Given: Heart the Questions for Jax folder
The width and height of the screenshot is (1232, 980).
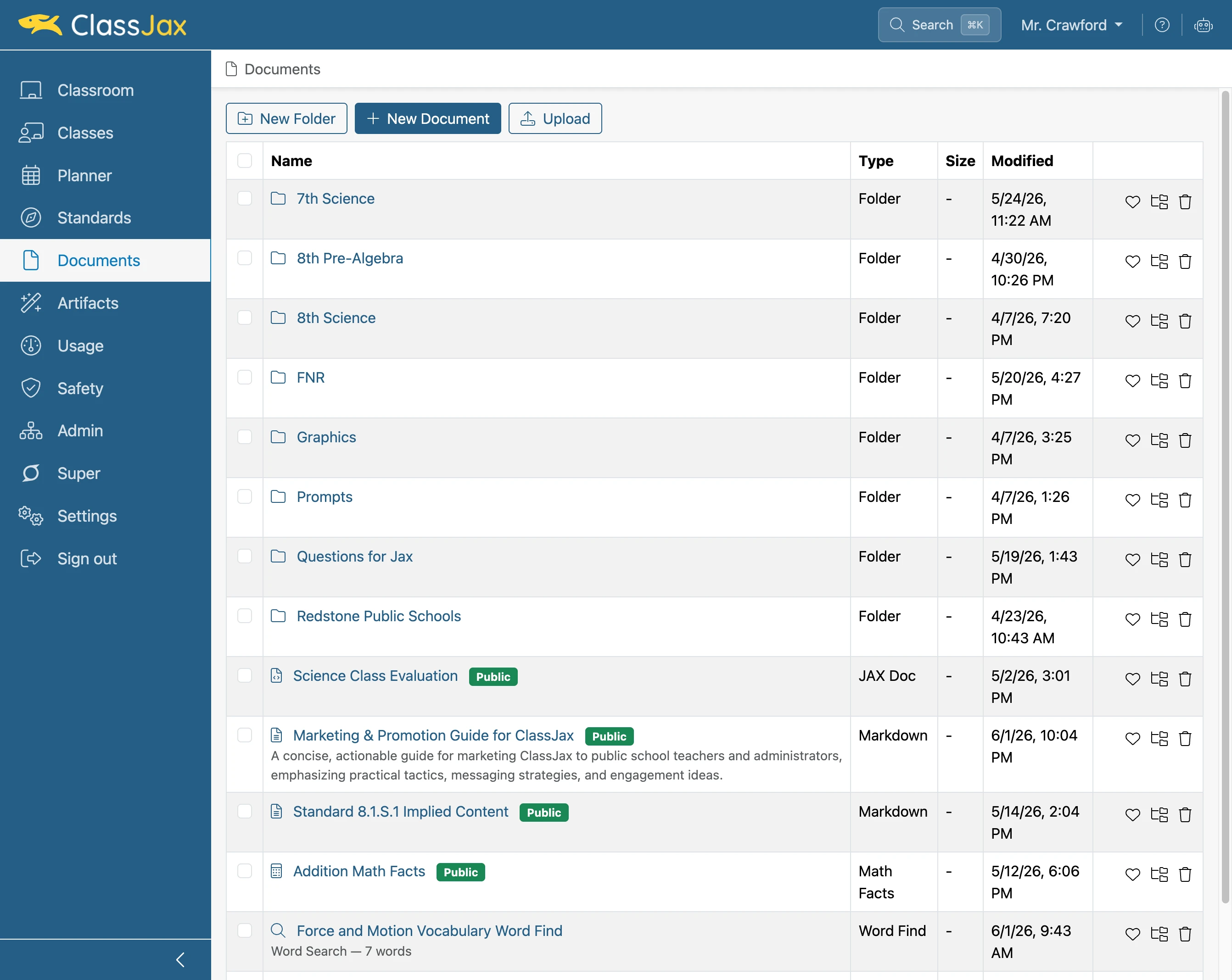Looking at the screenshot, I should pyautogui.click(x=1132, y=560).
